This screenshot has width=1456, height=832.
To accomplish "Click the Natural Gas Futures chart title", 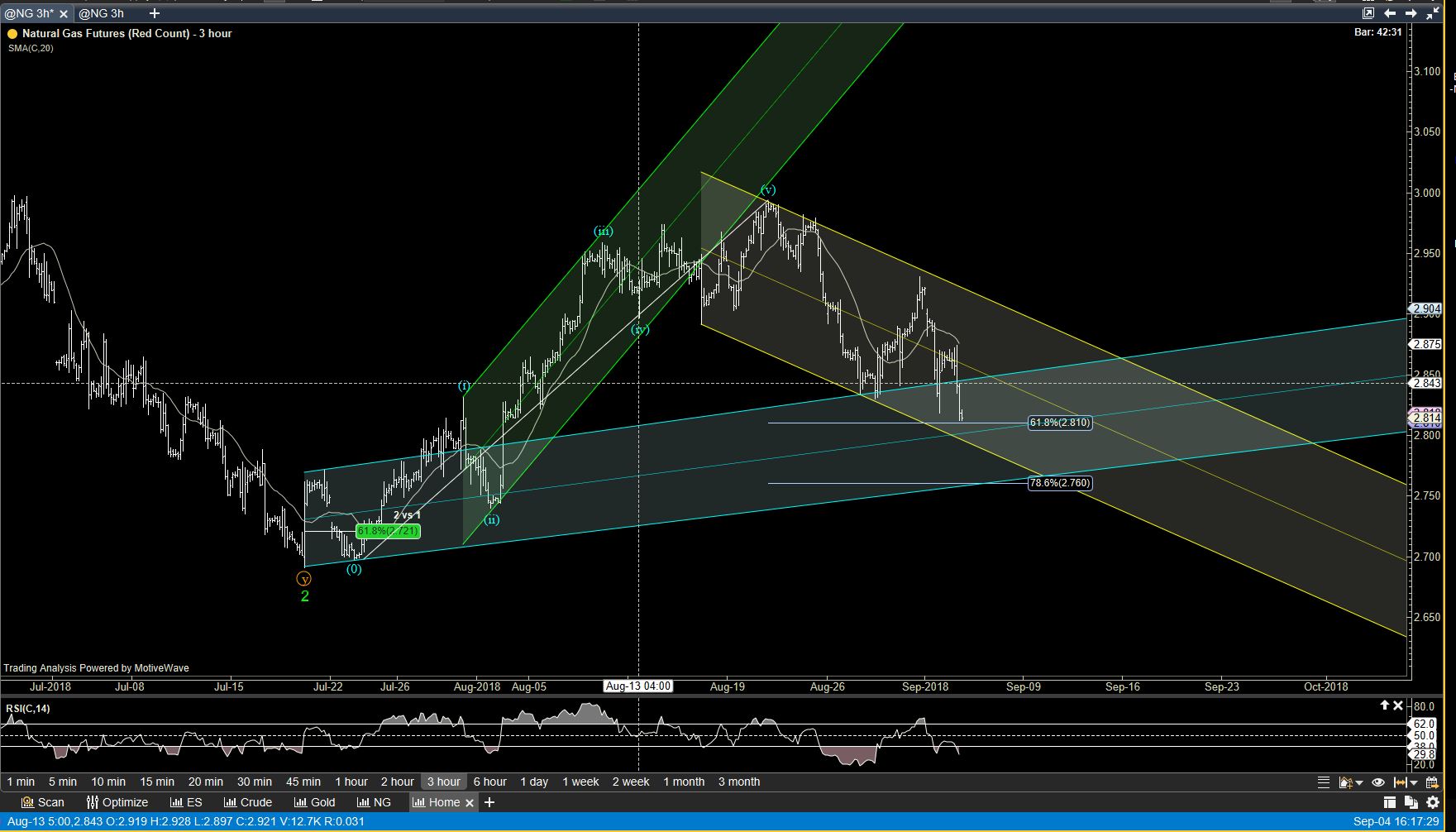I will 127,34.
